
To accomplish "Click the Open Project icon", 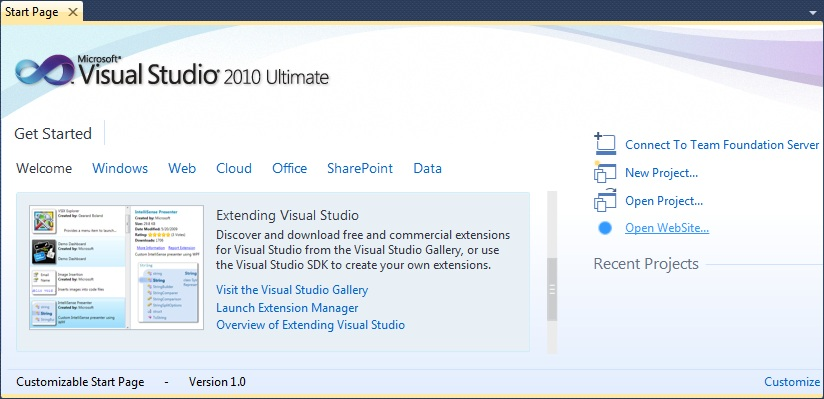I will (x=605, y=200).
